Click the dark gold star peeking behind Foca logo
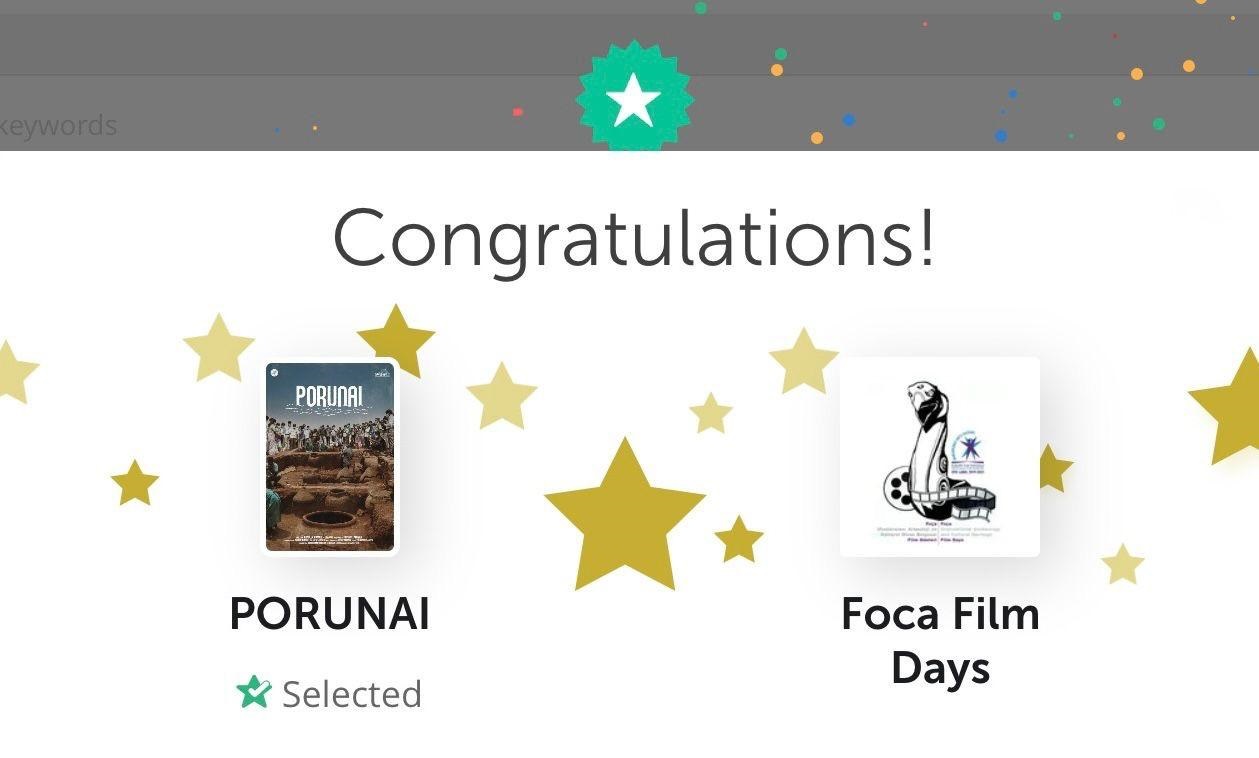This screenshot has width=1259, height=758. (x=1054, y=469)
